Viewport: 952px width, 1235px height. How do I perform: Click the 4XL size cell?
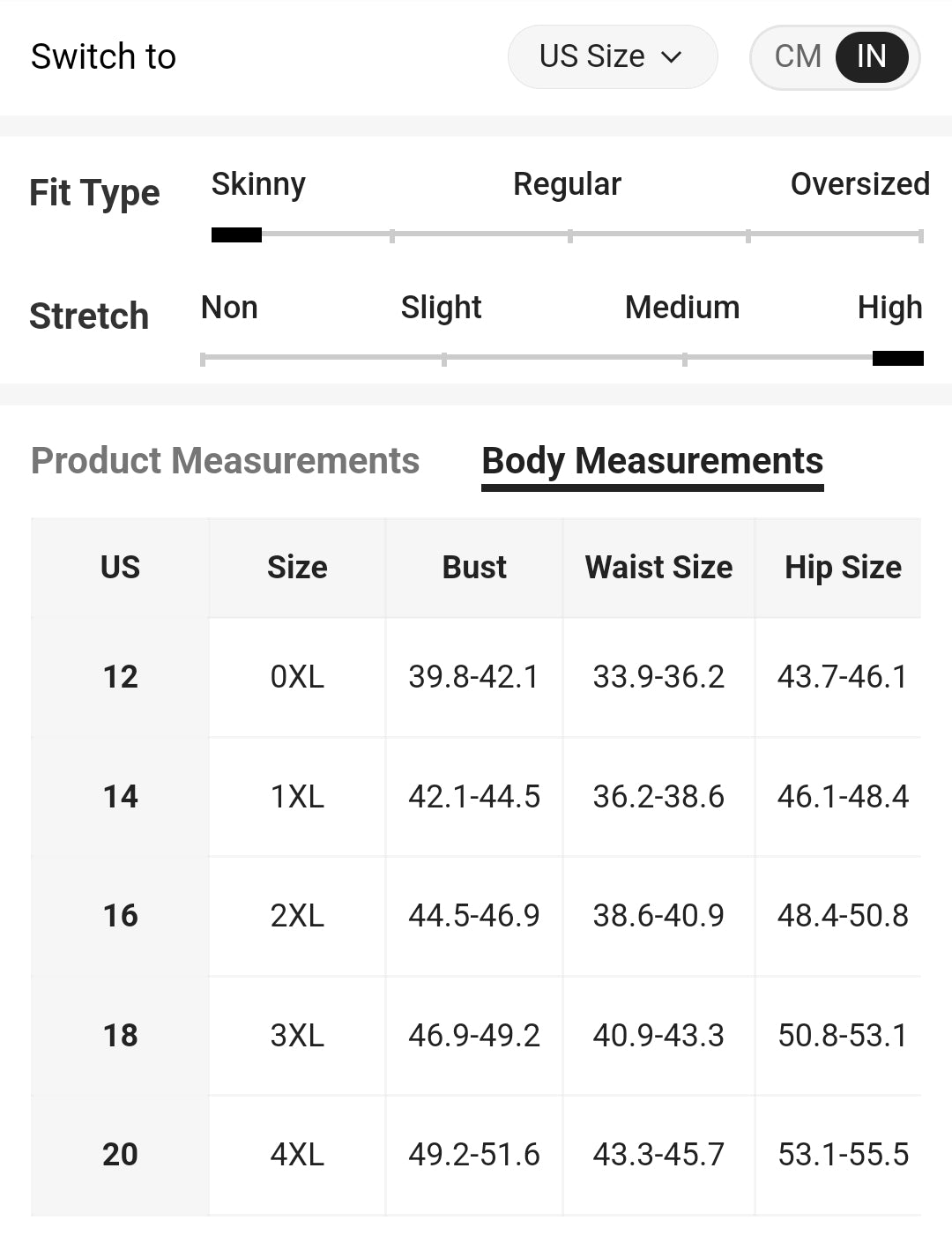[297, 1154]
